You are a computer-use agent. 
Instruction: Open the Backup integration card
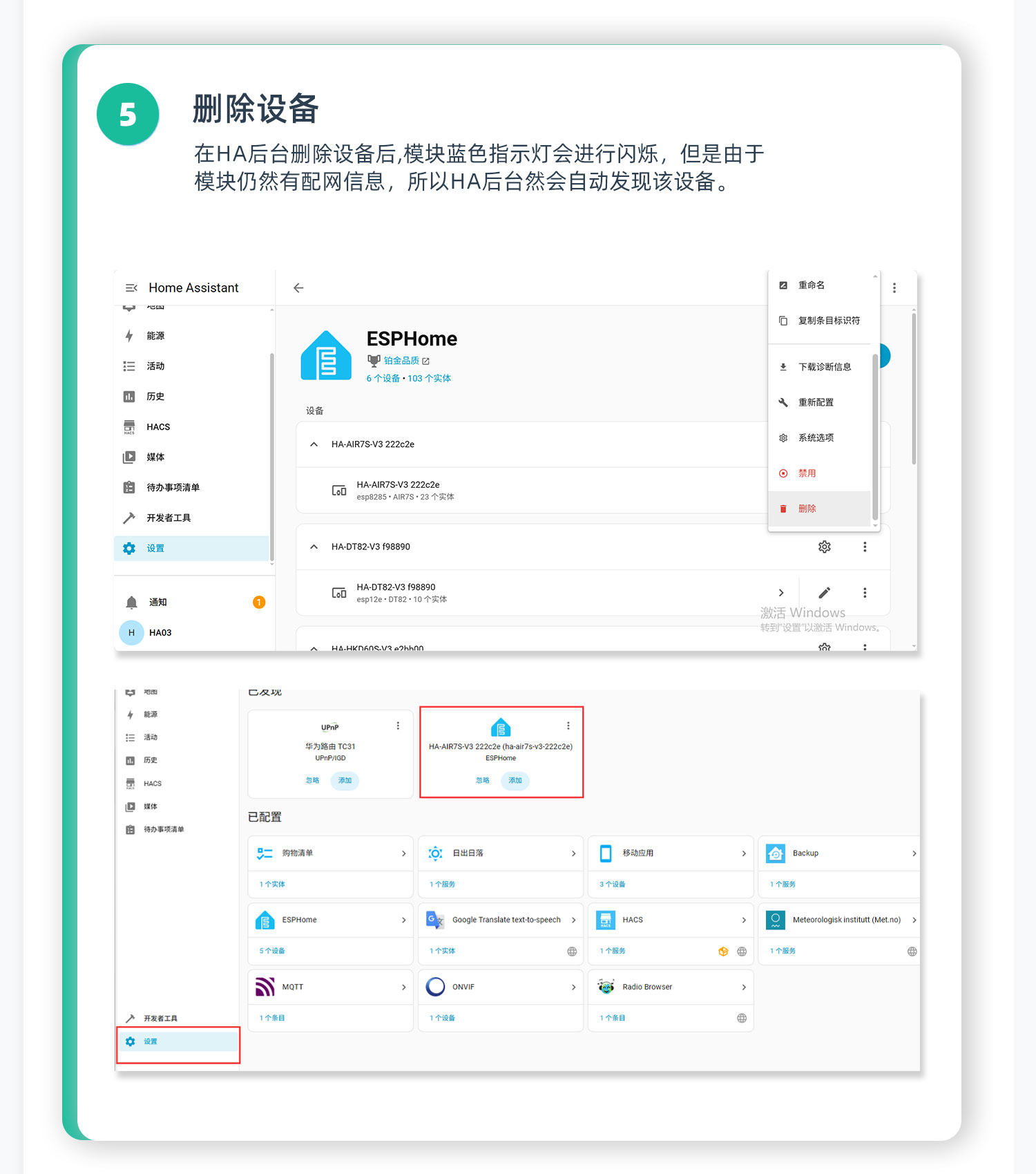(x=840, y=853)
